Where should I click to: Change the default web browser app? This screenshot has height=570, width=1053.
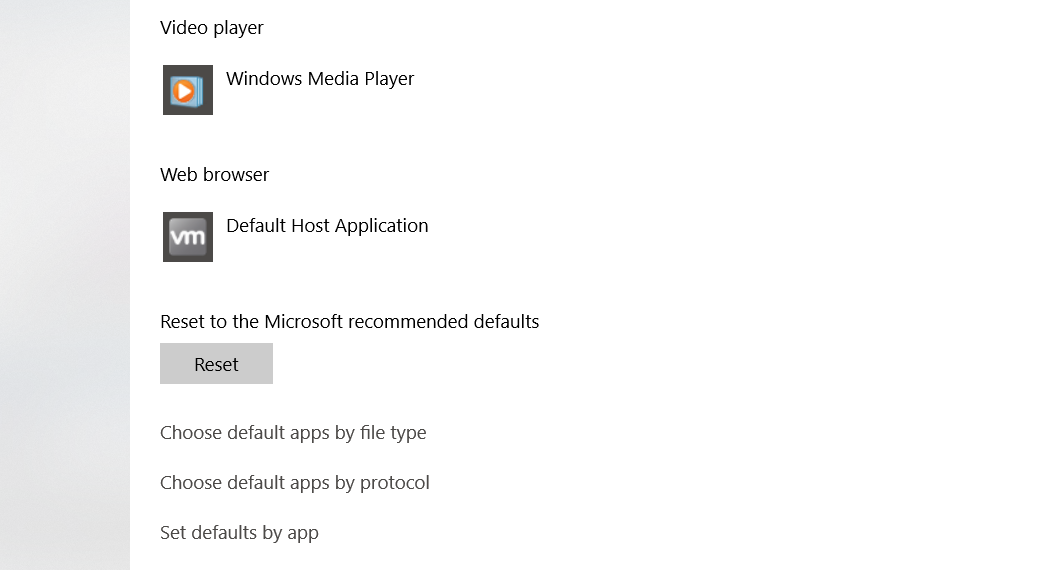296,237
